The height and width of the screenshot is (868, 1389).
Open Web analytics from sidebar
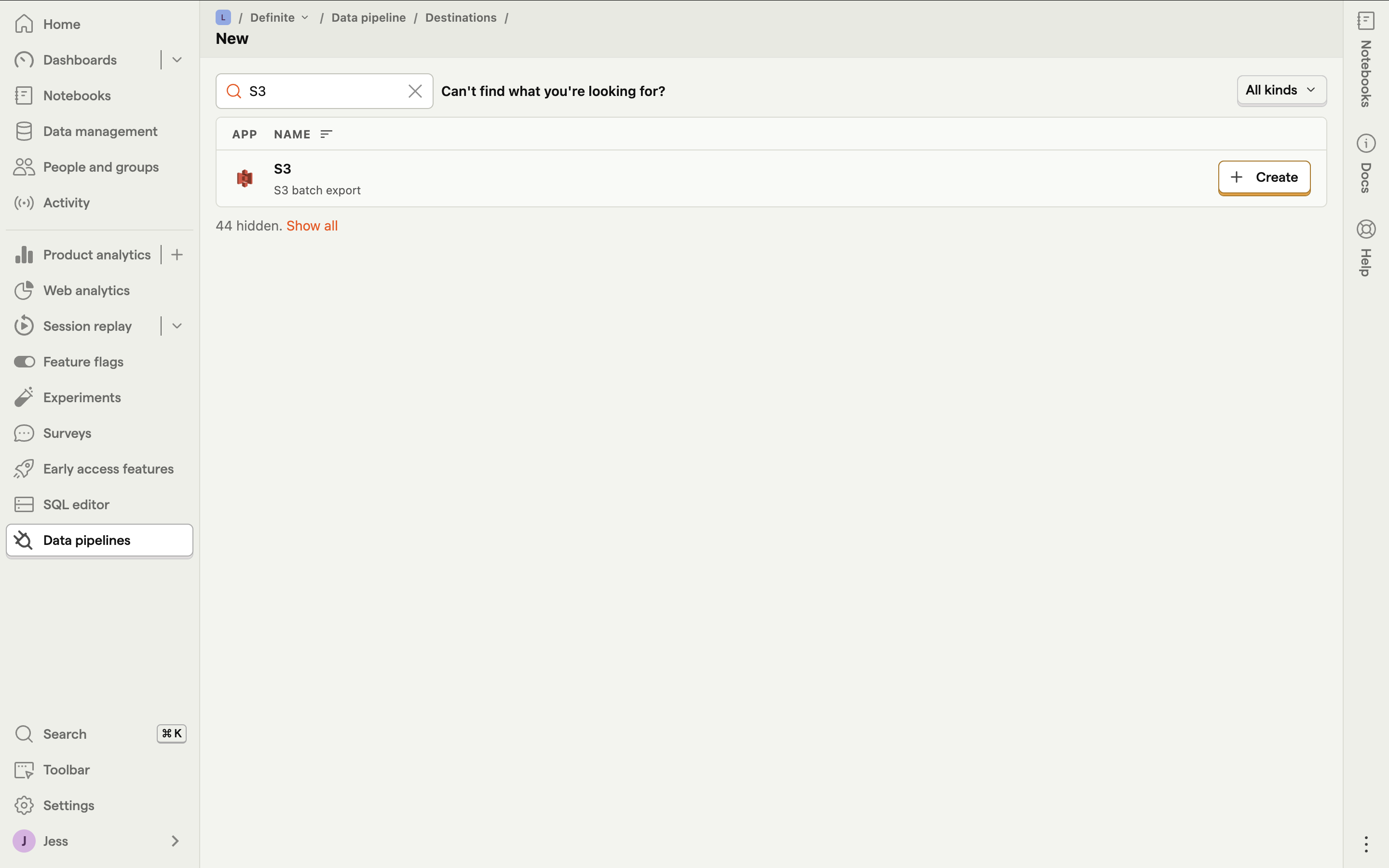(x=86, y=290)
